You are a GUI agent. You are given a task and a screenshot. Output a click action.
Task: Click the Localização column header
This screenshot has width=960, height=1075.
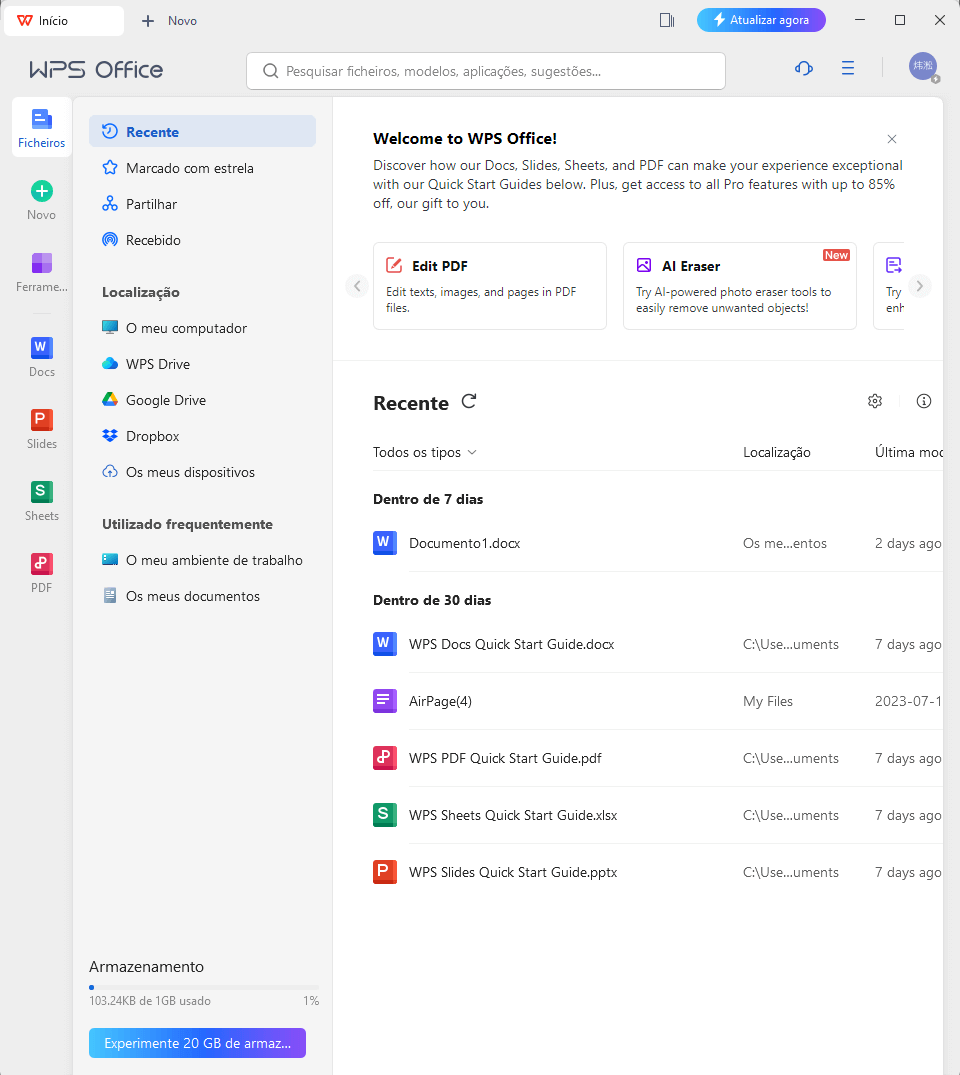(x=776, y=452)
